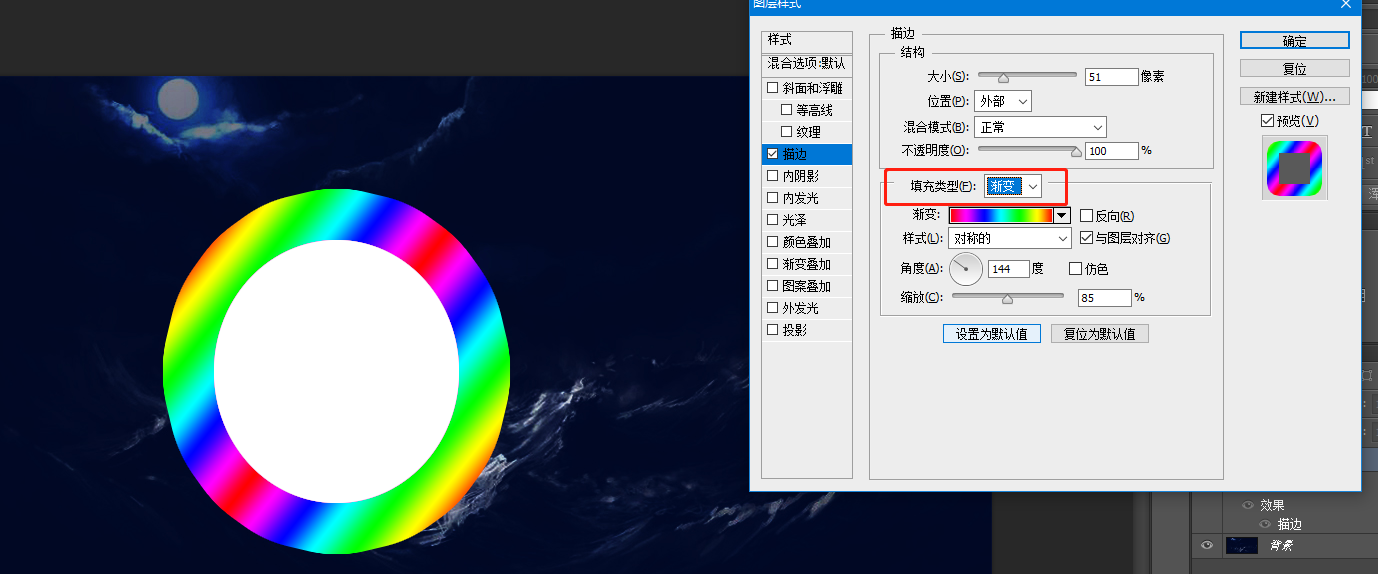This screenshot has width=1378, height=574.
Task: Select the 背景 layer name
Action: point(1281,545)
